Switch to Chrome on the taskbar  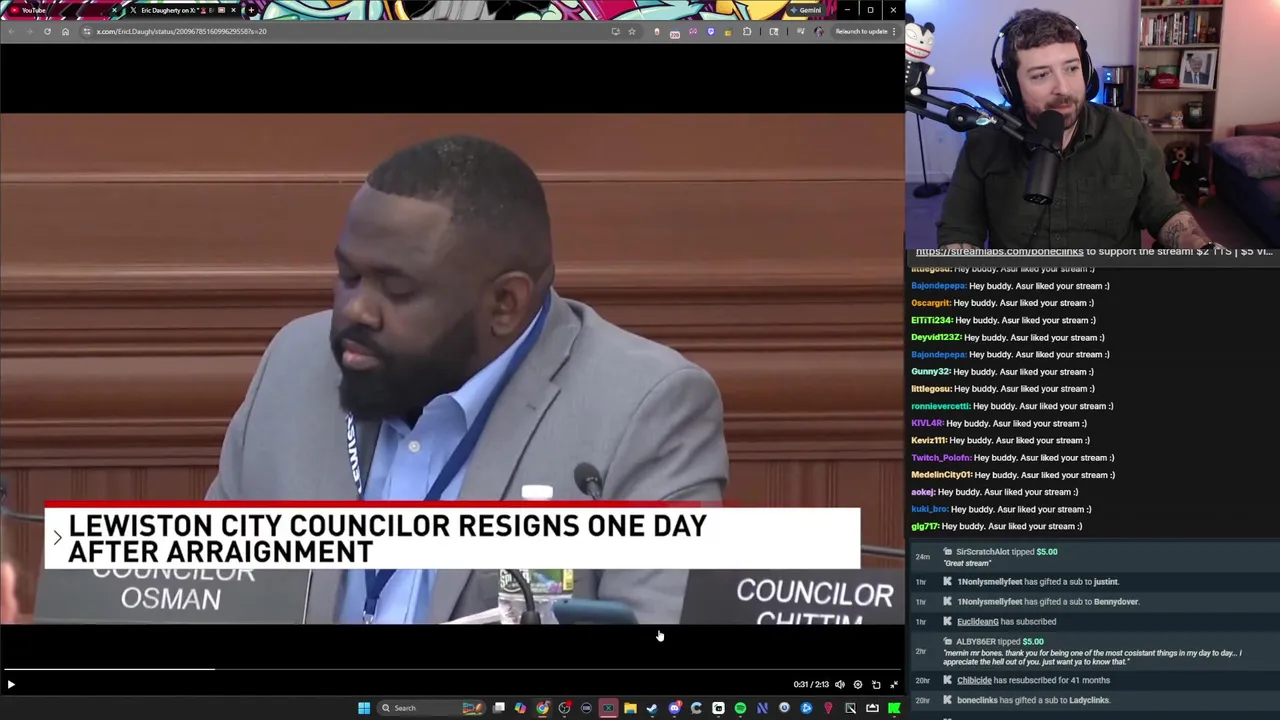pos(542,708)
